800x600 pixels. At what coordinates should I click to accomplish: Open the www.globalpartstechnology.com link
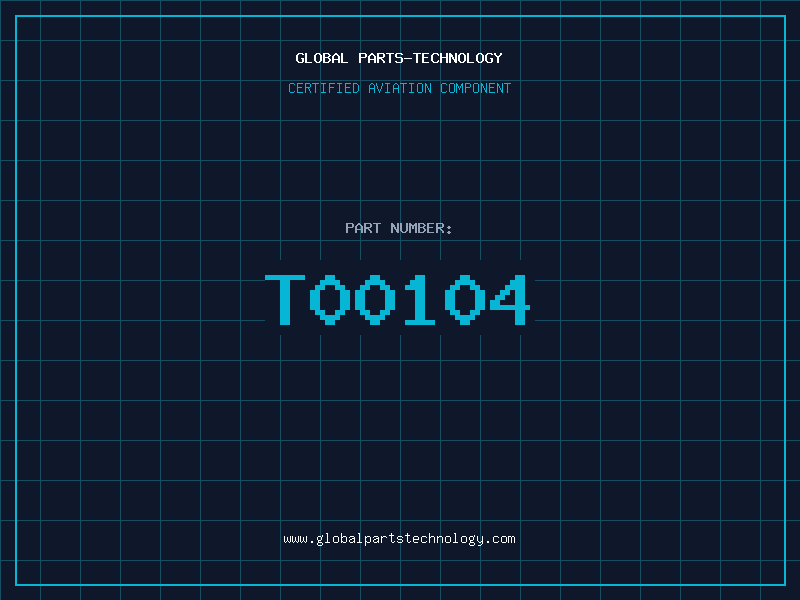point(399,538)
